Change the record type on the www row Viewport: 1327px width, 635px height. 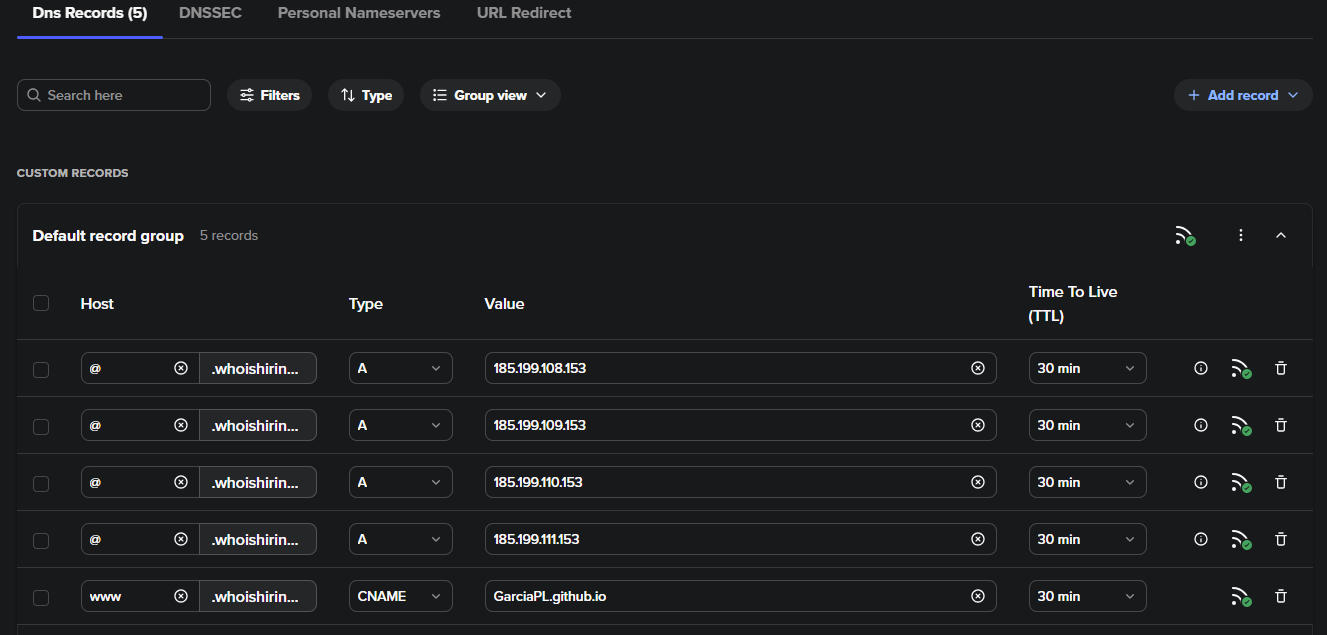point(400,596)
